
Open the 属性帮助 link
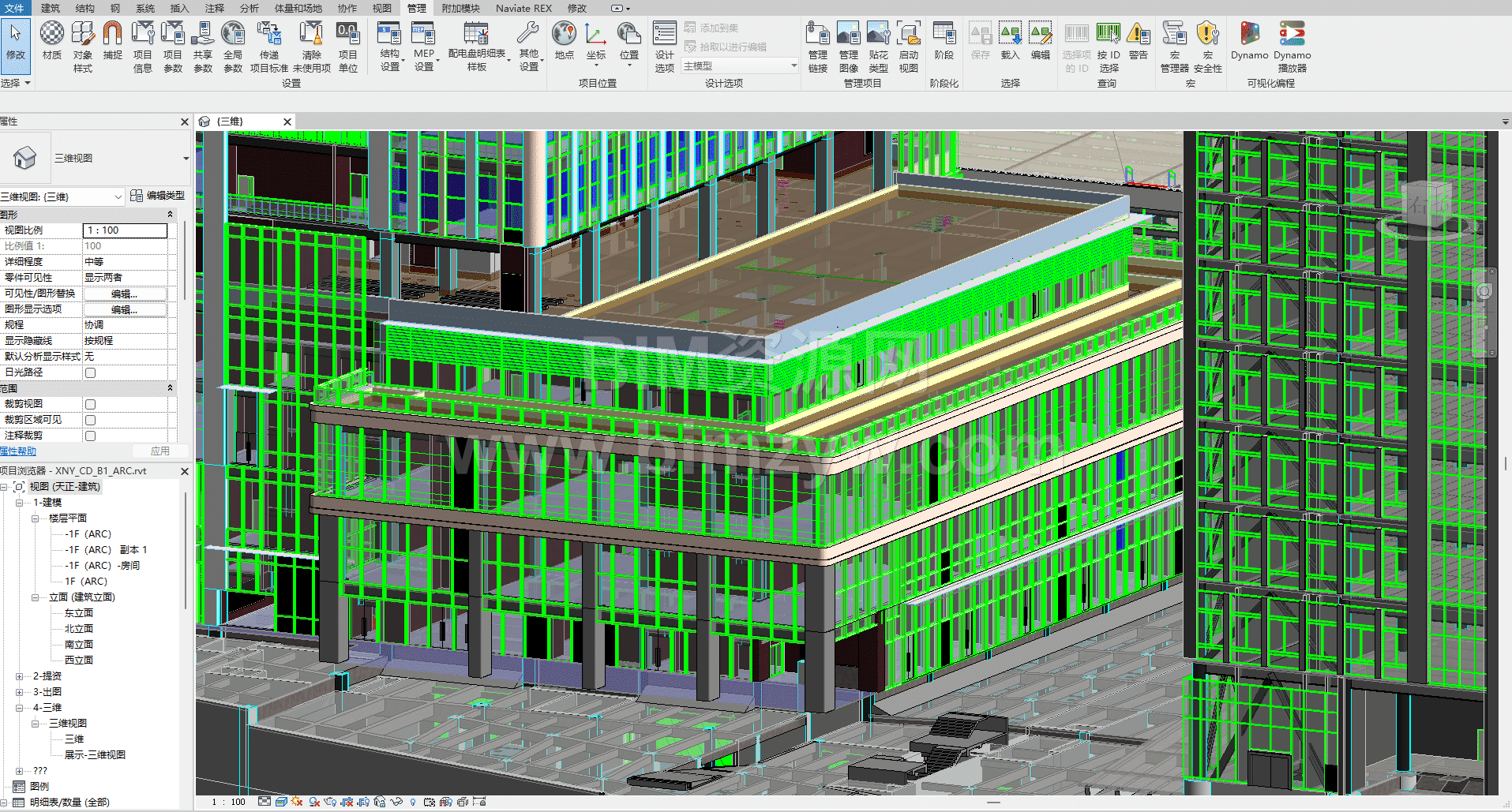coord(18,451)
